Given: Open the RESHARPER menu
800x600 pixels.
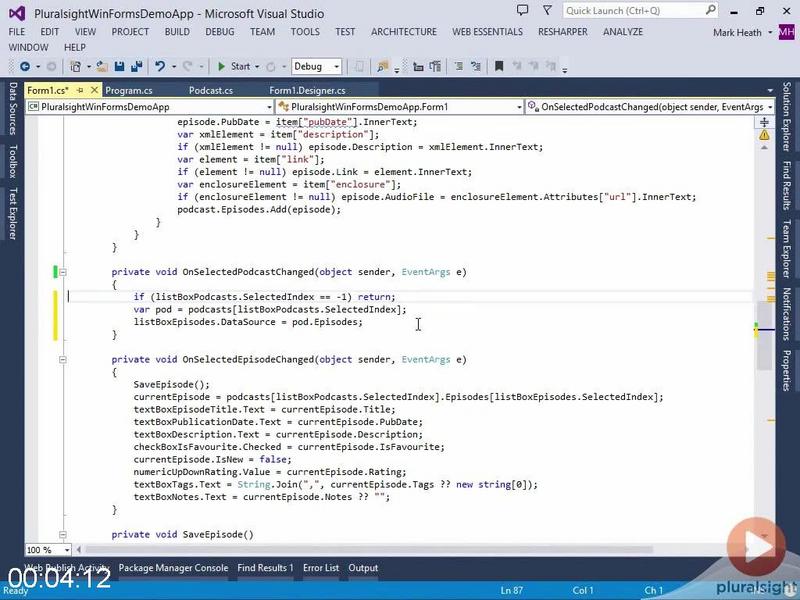Looking at the screenshot, I should click(563, 32).
